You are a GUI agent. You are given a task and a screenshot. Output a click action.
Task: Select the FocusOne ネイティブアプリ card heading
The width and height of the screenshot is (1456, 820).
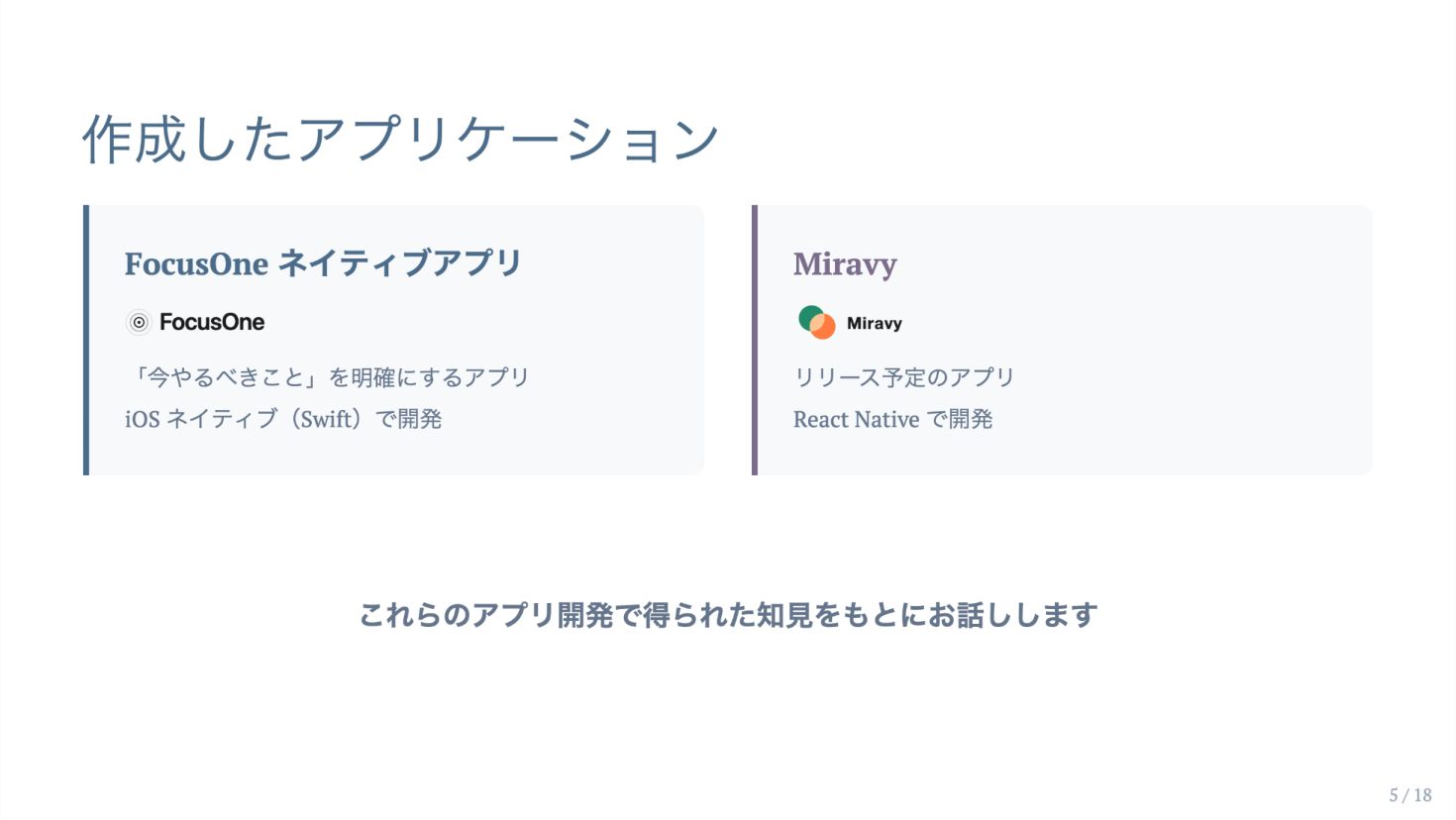[x=322, y=263]
